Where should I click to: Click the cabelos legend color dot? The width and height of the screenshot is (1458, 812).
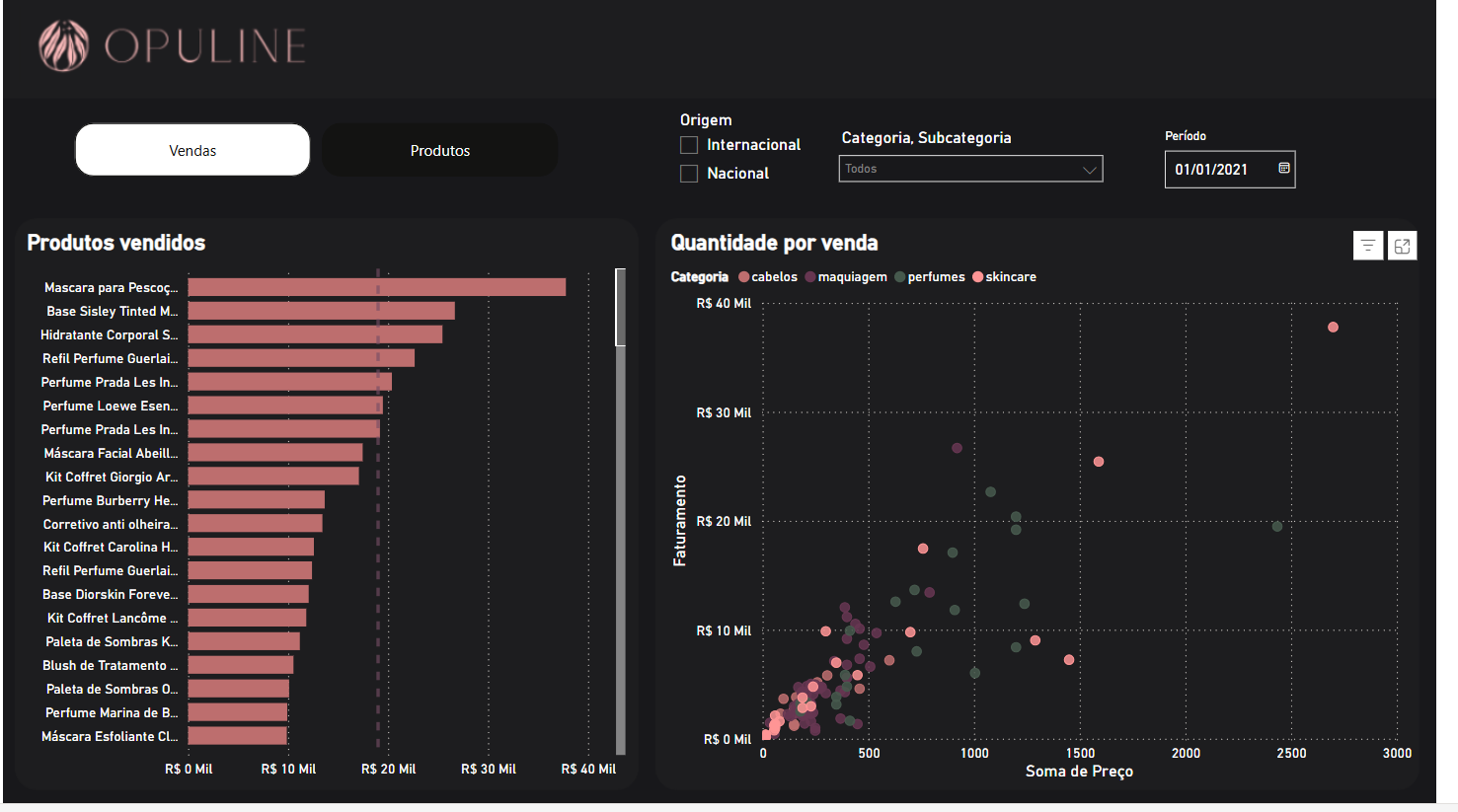click(x=744, y=277)
